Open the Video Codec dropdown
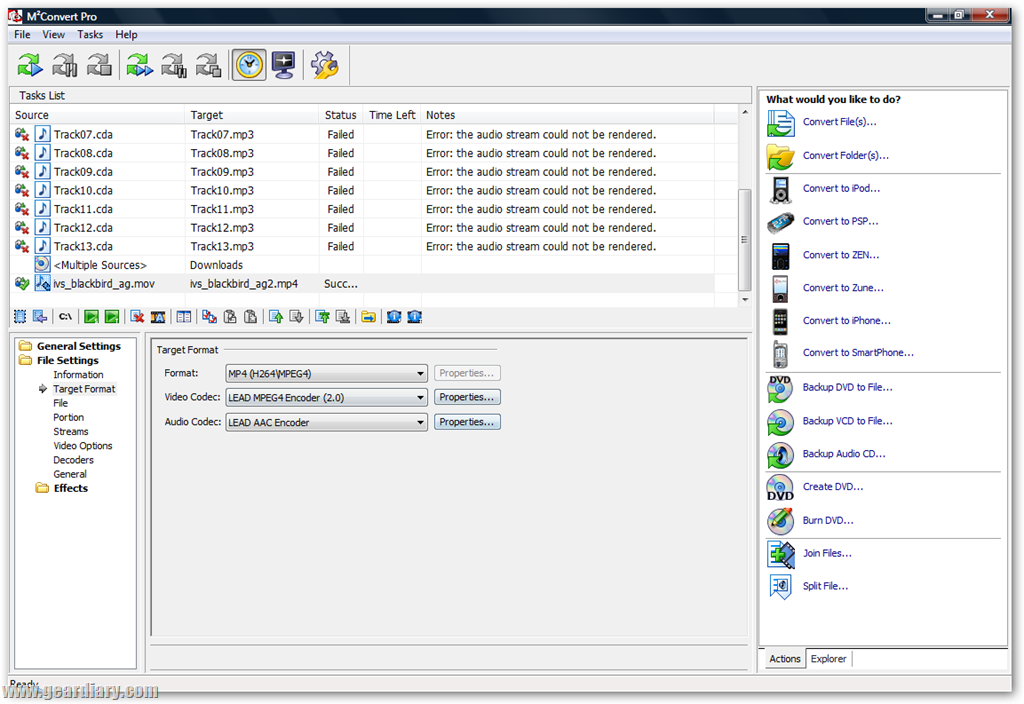The height and width of the screenshot is (704, 1024). (x=327, y=398)
